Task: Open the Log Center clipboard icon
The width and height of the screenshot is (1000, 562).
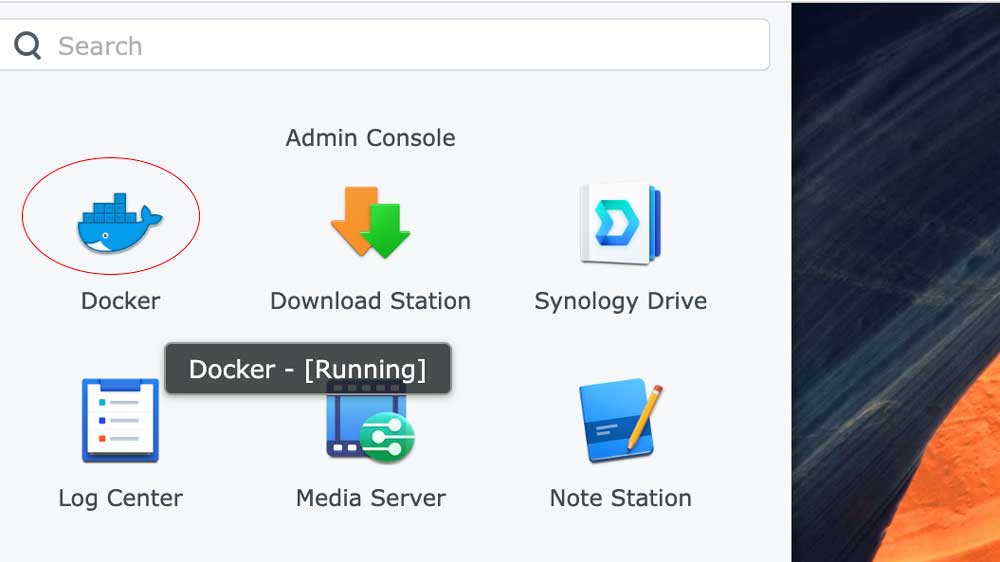Action: click(120, 420)
